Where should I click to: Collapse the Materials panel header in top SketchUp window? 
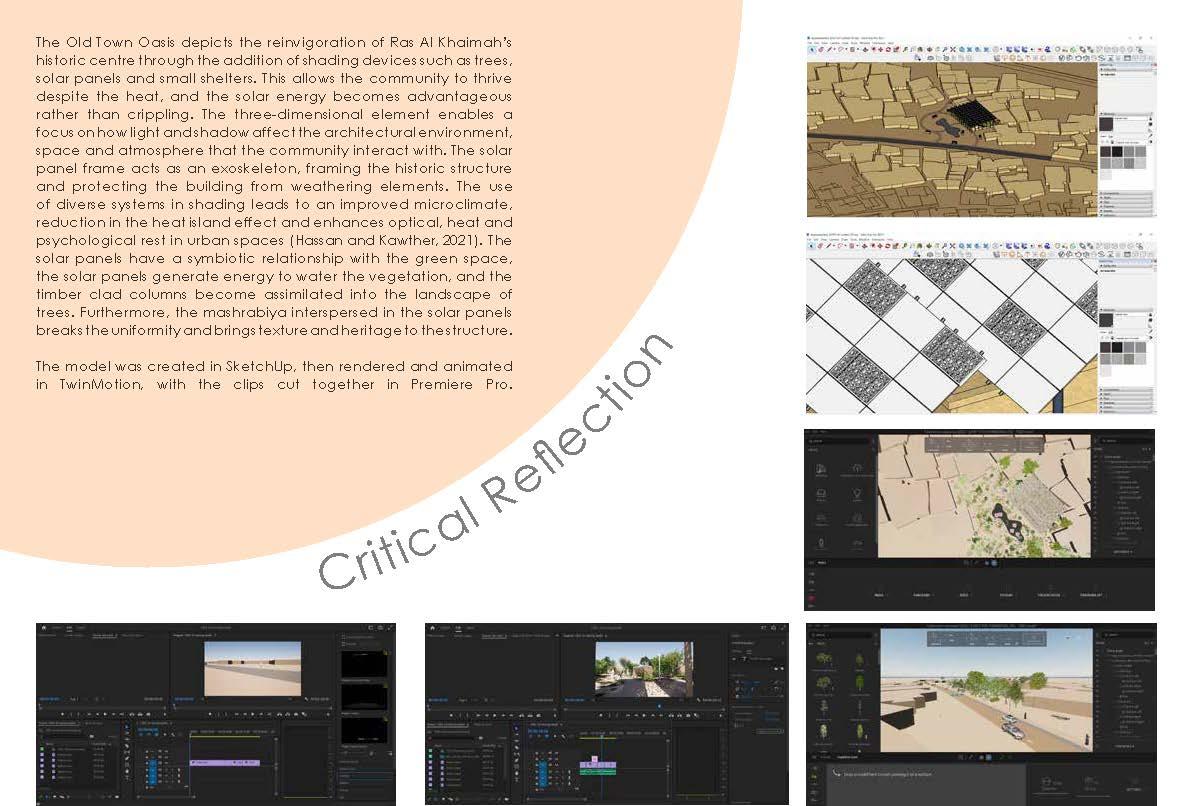click(1126, 114)
